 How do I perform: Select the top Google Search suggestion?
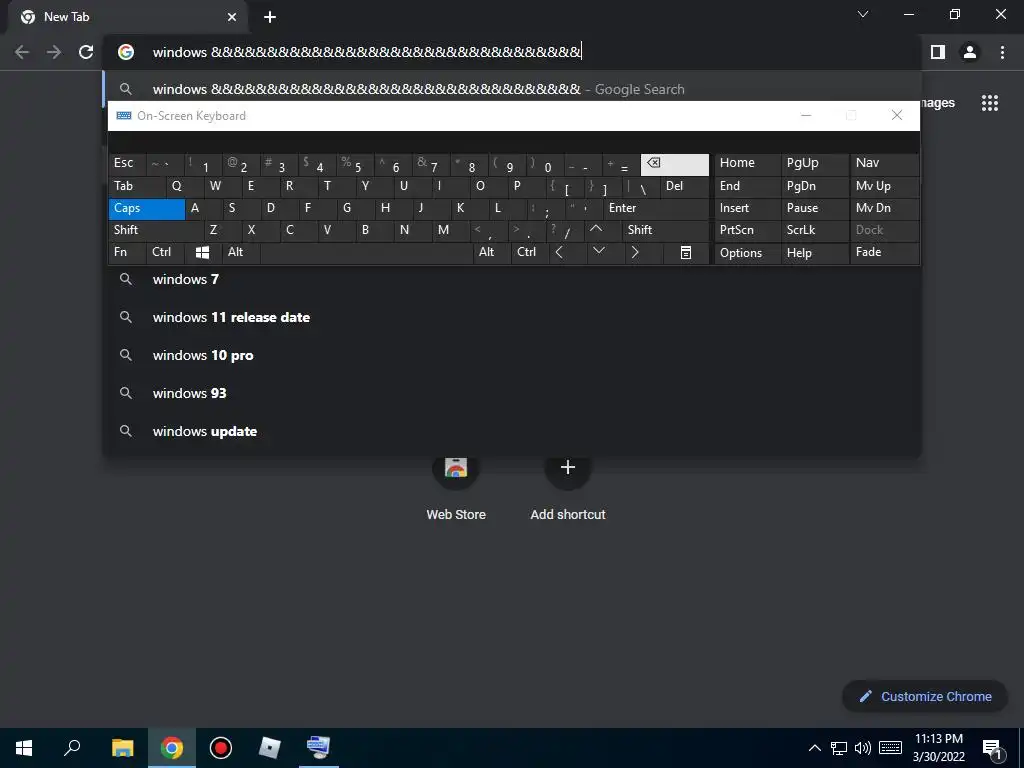[513, 89]
